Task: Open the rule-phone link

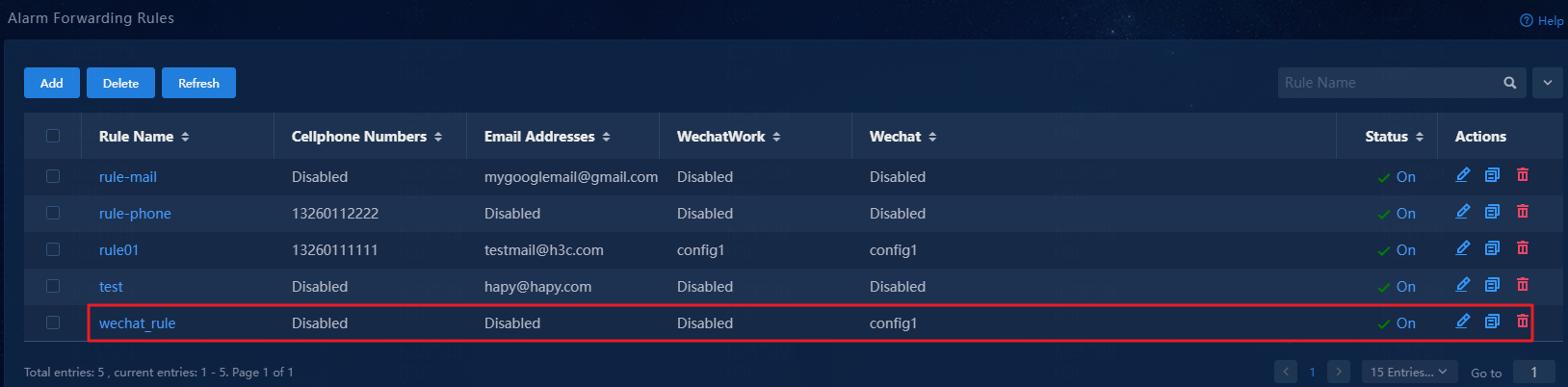Action: coord(135,214)
